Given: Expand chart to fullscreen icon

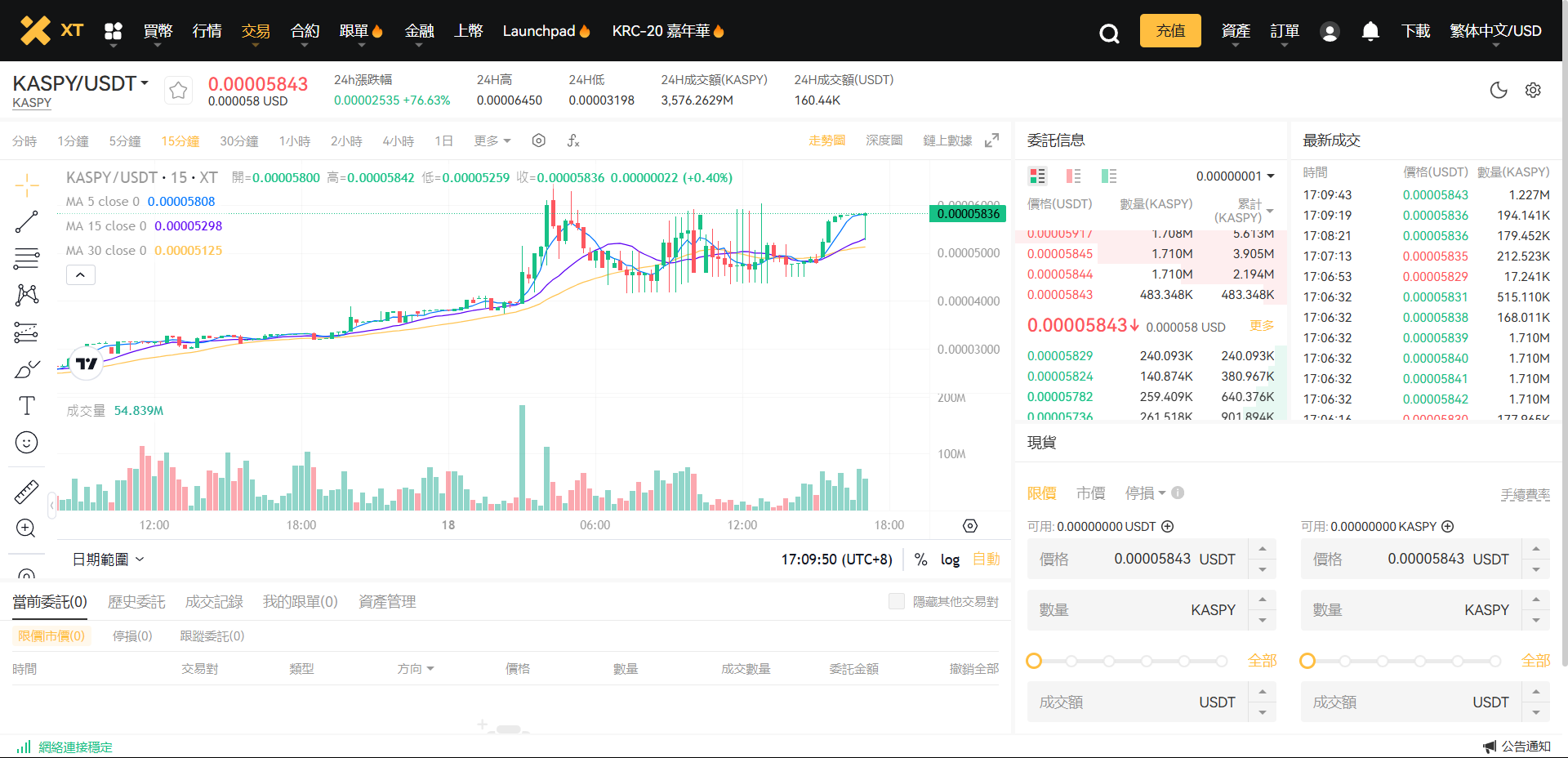Looking at the screenshot, I should pyautogui.click(x=991, y=140).
